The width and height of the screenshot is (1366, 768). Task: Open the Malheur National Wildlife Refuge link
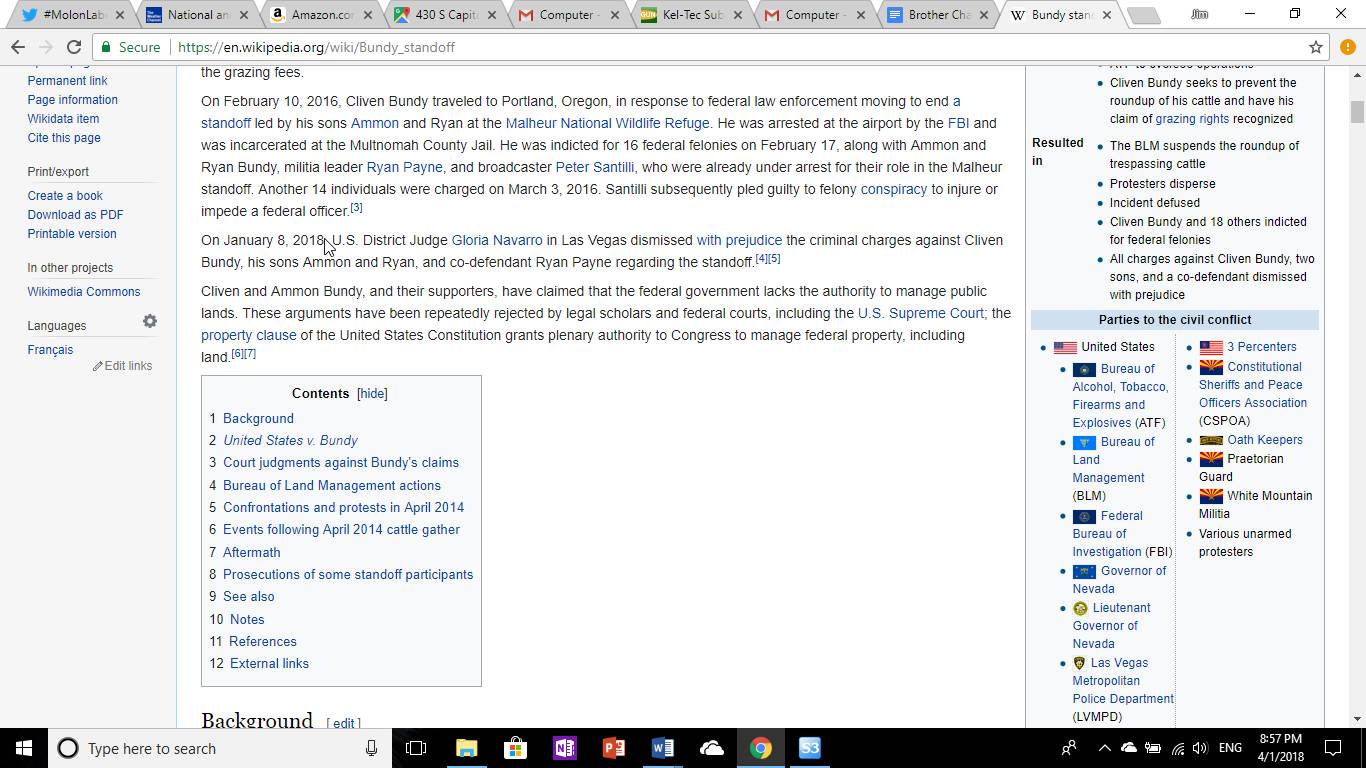tap(607, 123)
